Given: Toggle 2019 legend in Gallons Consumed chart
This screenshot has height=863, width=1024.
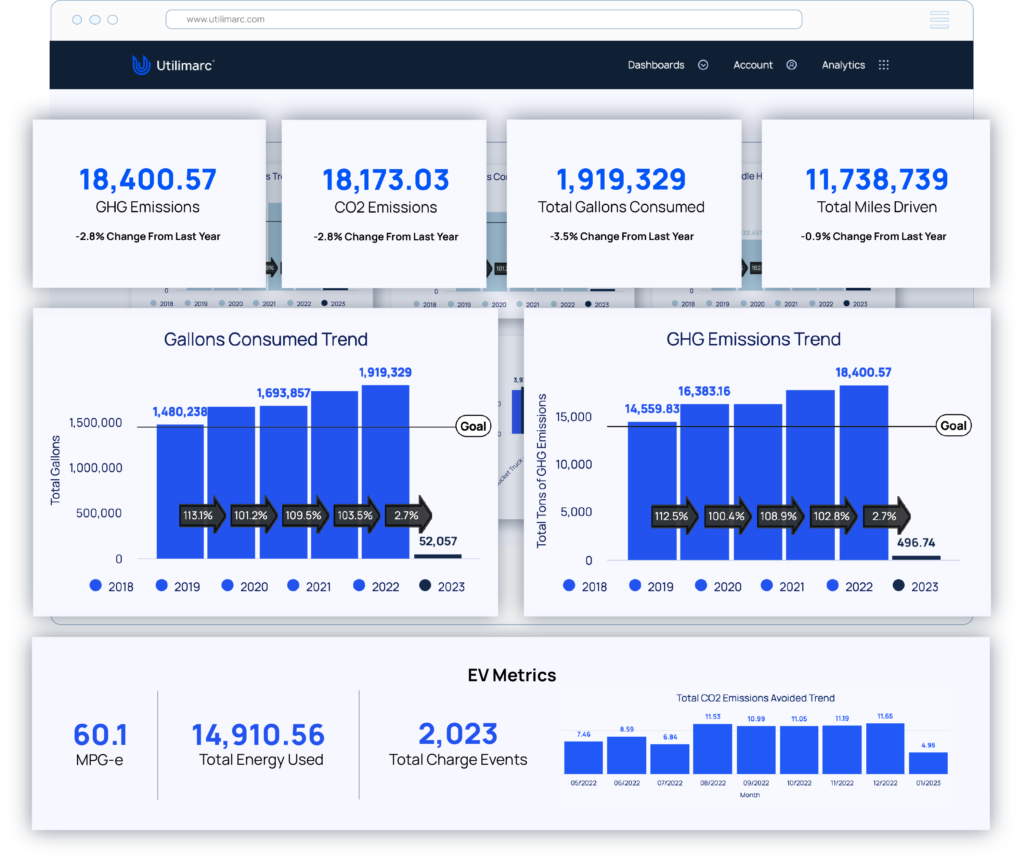Looking at the screenshot, I should click(x=178, y=586).
